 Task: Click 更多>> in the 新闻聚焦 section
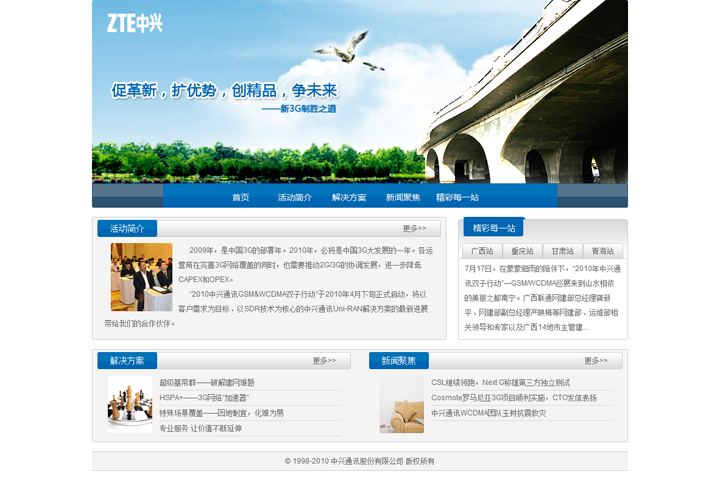point(596,361)
